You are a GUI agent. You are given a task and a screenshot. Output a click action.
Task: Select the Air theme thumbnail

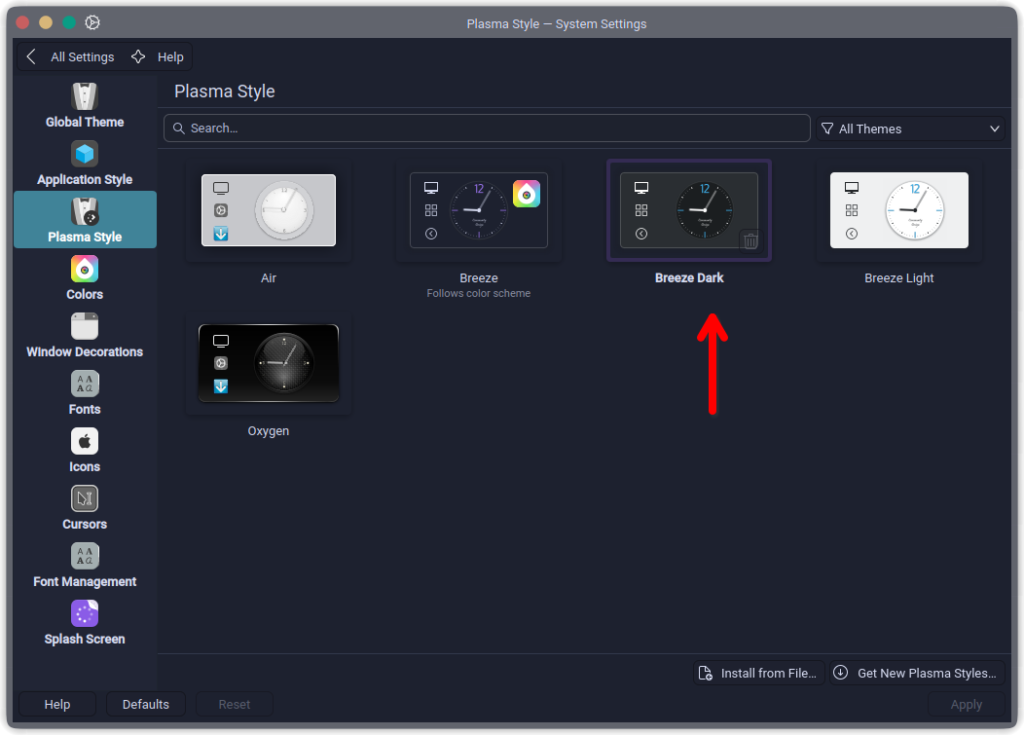[x=268, y=210]
